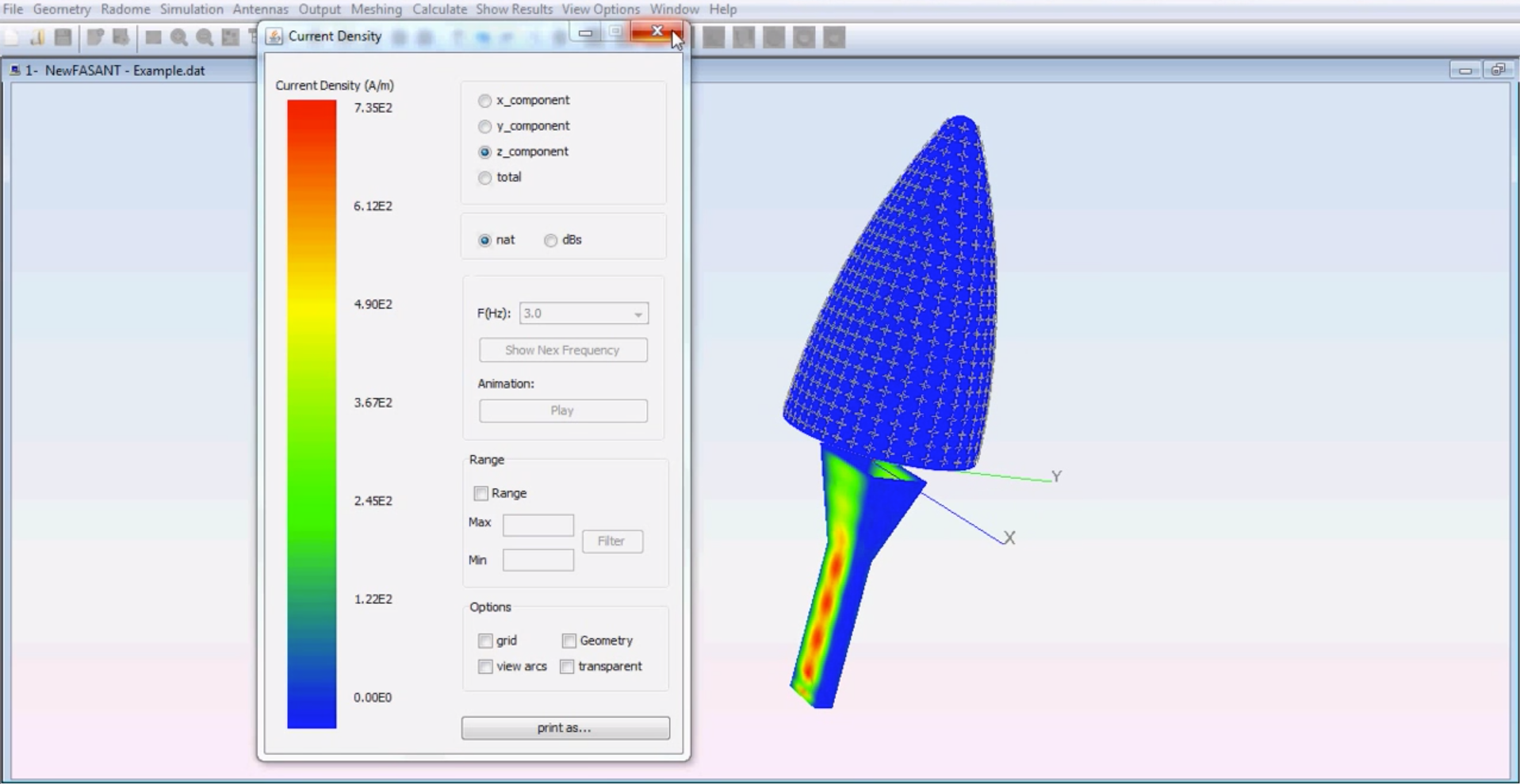Click the 4.90E2 scale value
This screenshot has width=1520, height=784.
click(373, 304)
